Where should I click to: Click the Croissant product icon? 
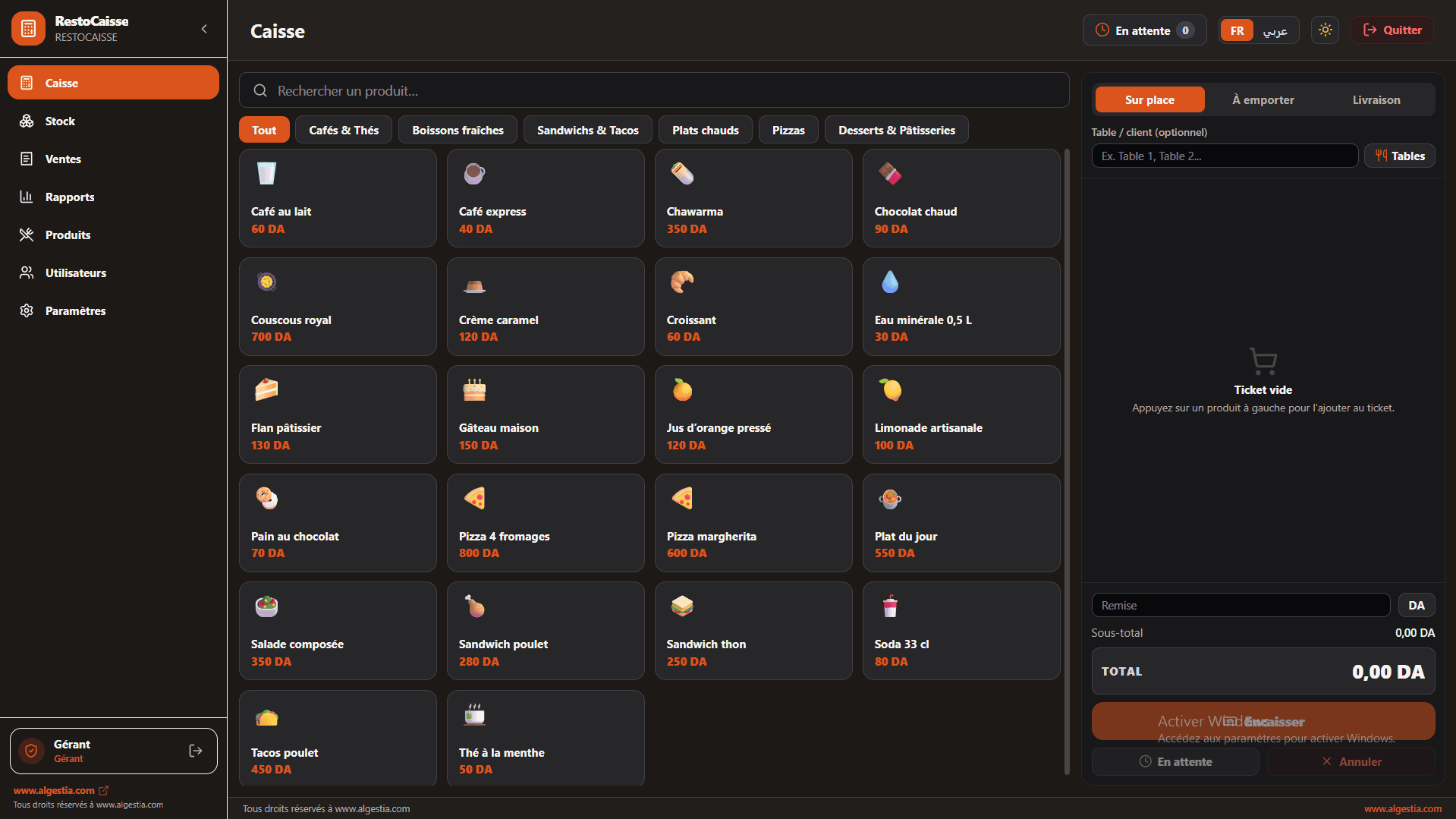(682, 282)
